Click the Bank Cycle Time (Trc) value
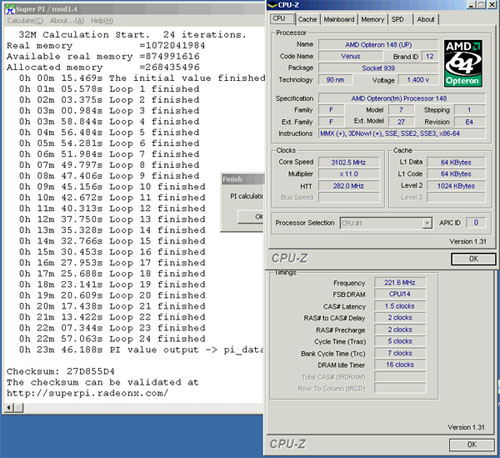This screenshot has height=458, width=500. pyautogui.click(x=400, y=353)
